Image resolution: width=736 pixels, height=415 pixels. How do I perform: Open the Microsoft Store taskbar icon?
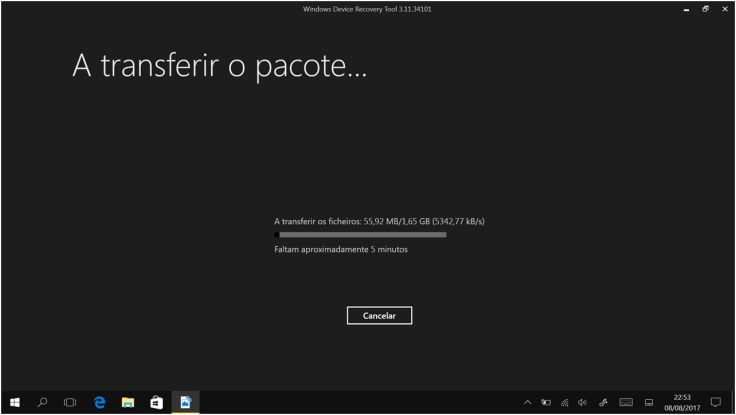156,403
